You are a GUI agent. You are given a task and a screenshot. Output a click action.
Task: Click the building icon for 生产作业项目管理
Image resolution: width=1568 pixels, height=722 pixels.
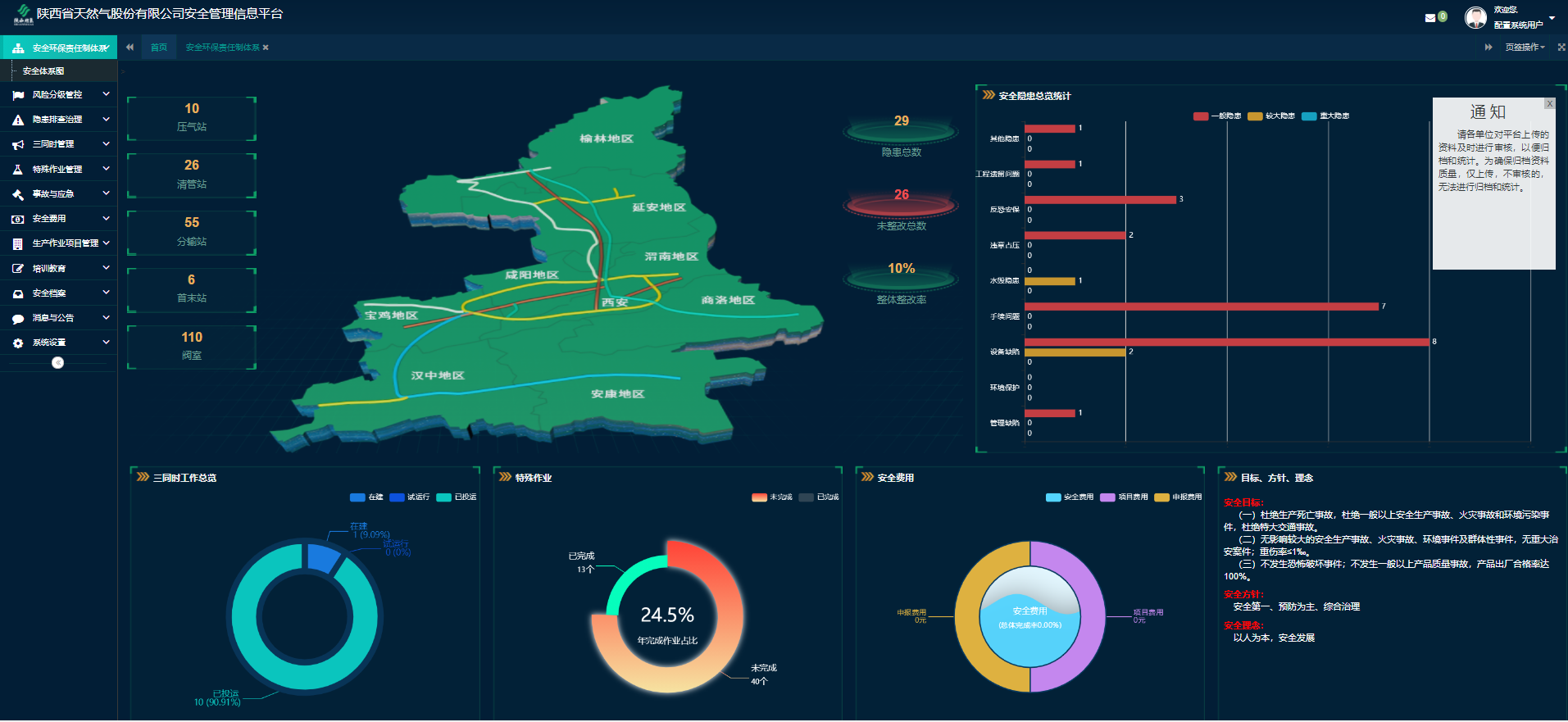[x=18, y=243]
